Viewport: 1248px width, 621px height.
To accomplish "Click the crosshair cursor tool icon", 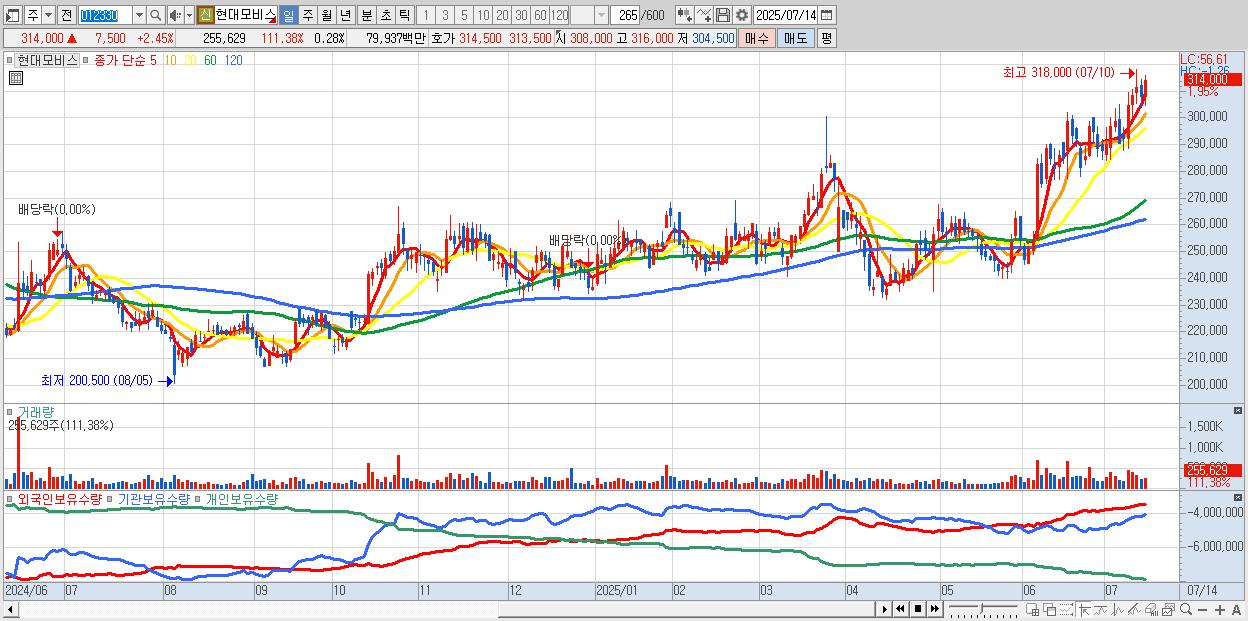I will (x=1084, y=609).
